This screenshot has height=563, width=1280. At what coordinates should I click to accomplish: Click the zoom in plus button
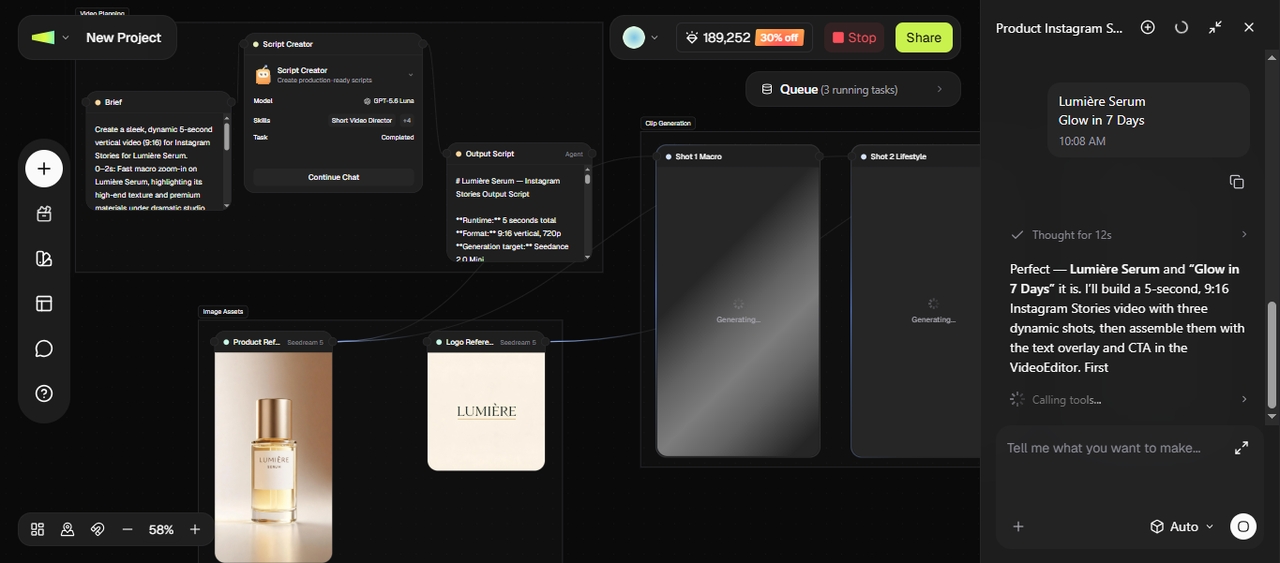195,530
